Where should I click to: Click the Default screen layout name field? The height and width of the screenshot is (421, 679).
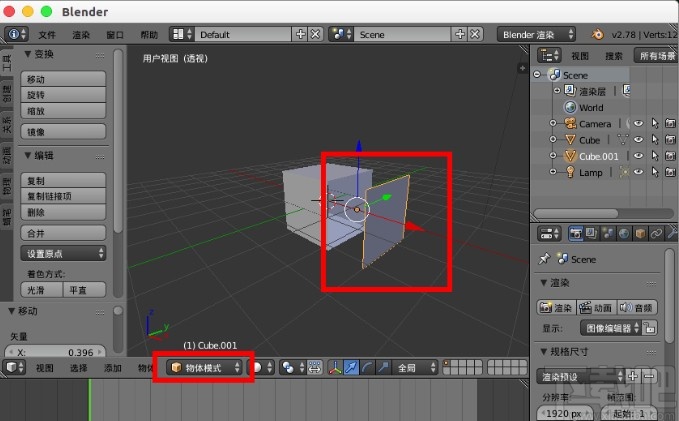point(242,34)
